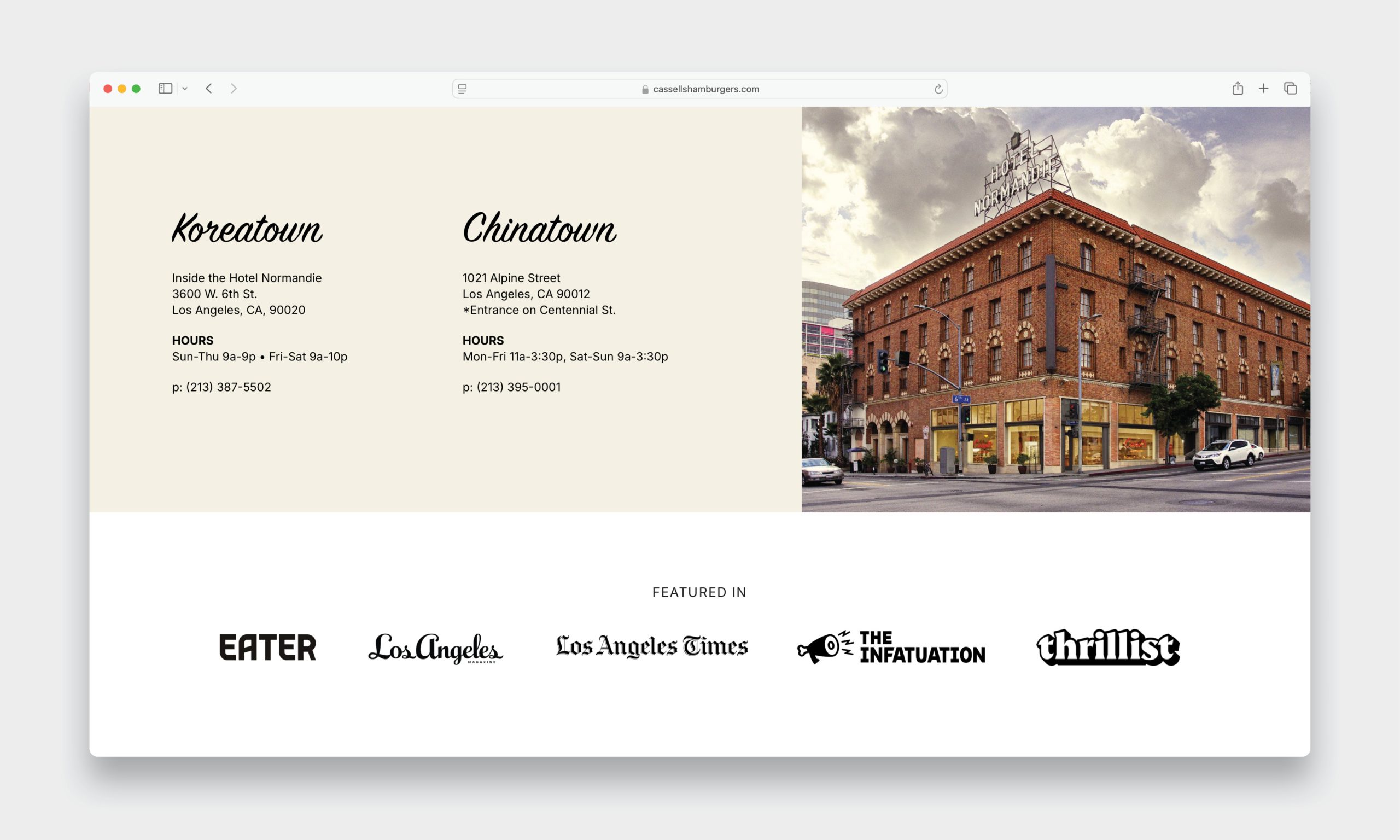Viewport: 1400px width, 840px height.
Task: Open the sidebar options dropdown chevron
Action: tap(184, 89)
